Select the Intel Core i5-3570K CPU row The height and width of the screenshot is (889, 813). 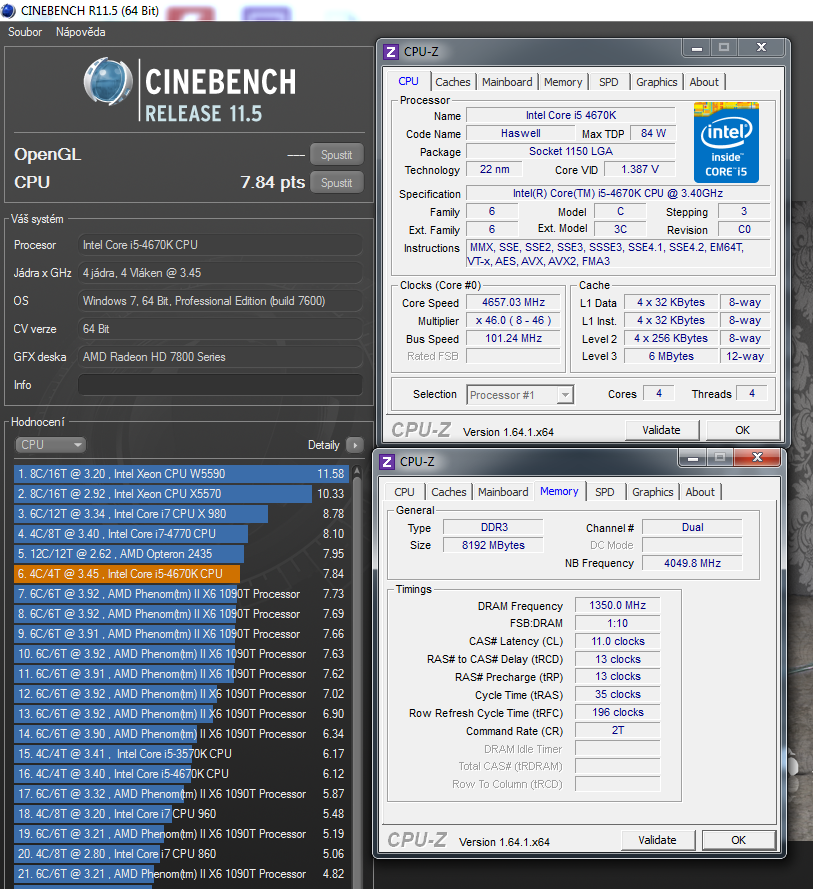[x=181, y=754]
